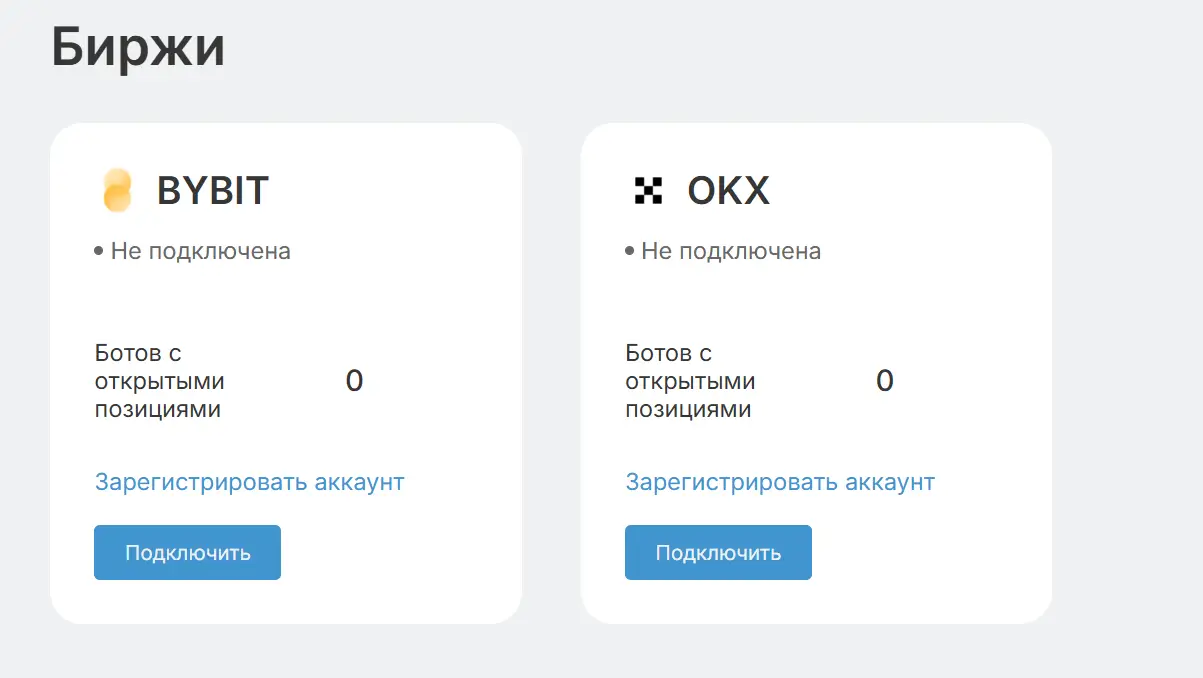
Task: Click the bots counter showing 0 on OKX card
Action: click(884, 380)
